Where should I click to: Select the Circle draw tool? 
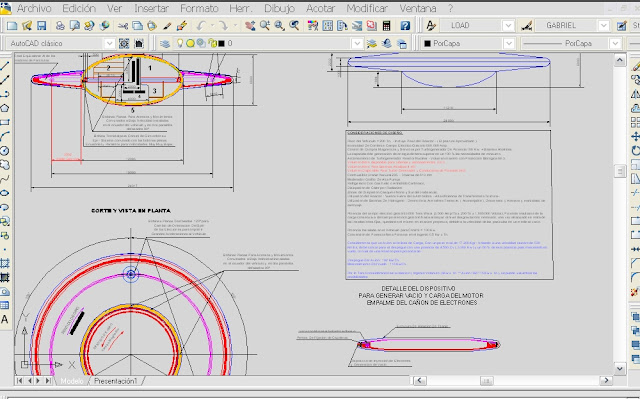tap(5, 151)
